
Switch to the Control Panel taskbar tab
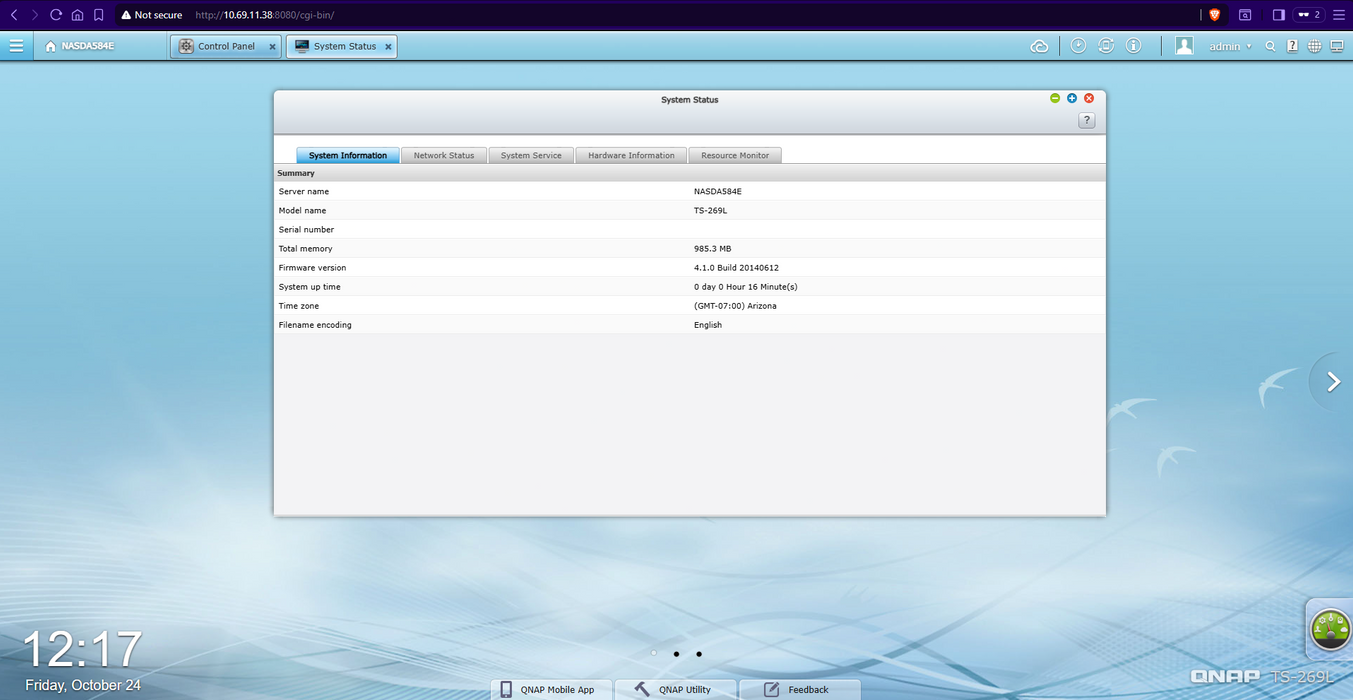226,46
